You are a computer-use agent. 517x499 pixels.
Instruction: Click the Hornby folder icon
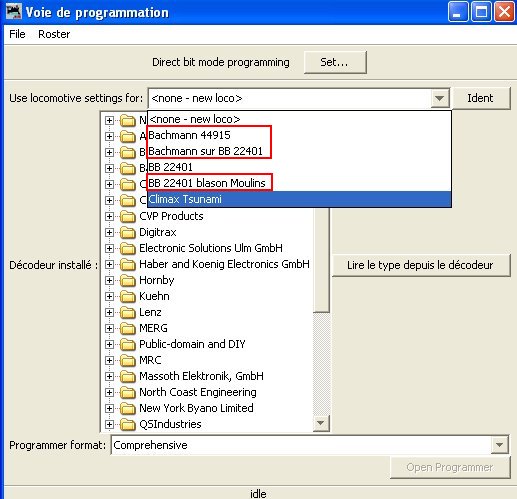click(128, 281)
